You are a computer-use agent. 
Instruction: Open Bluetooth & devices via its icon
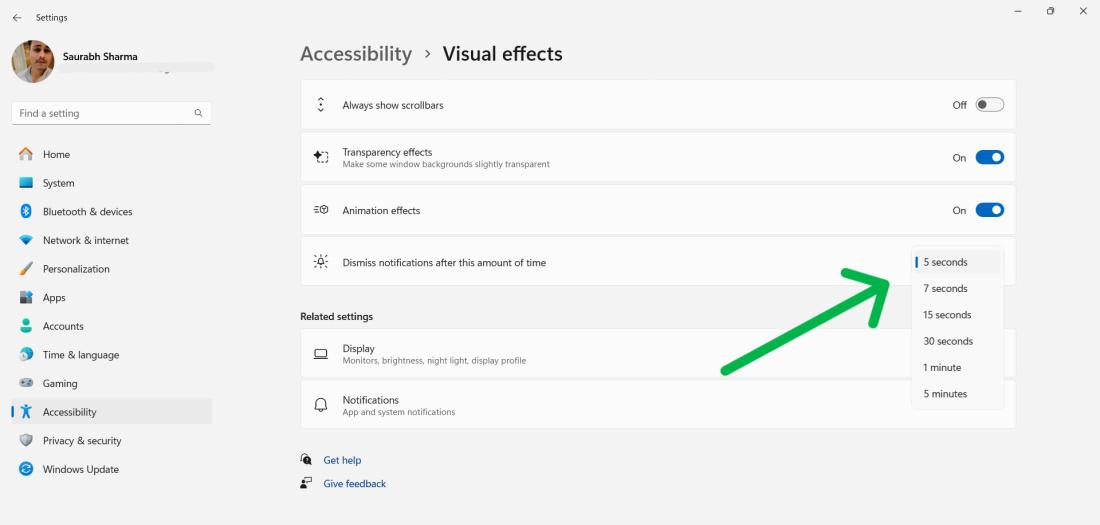point(26,212)
